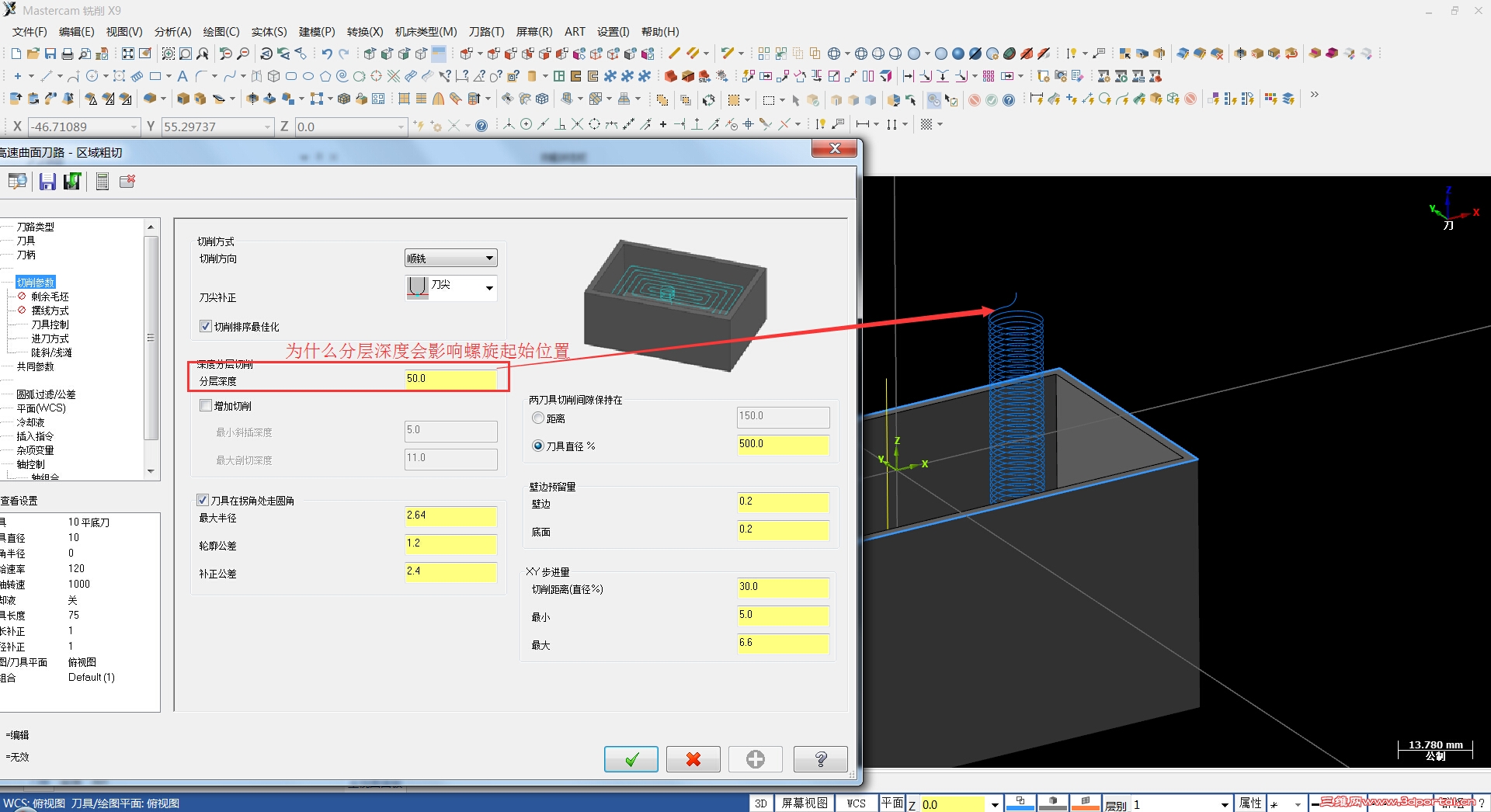The height and width of the screenshot is (812, 1491).
Task: Open the status bar Z depth dropdown
Action: pyautogui.click(x=995, y=804)
